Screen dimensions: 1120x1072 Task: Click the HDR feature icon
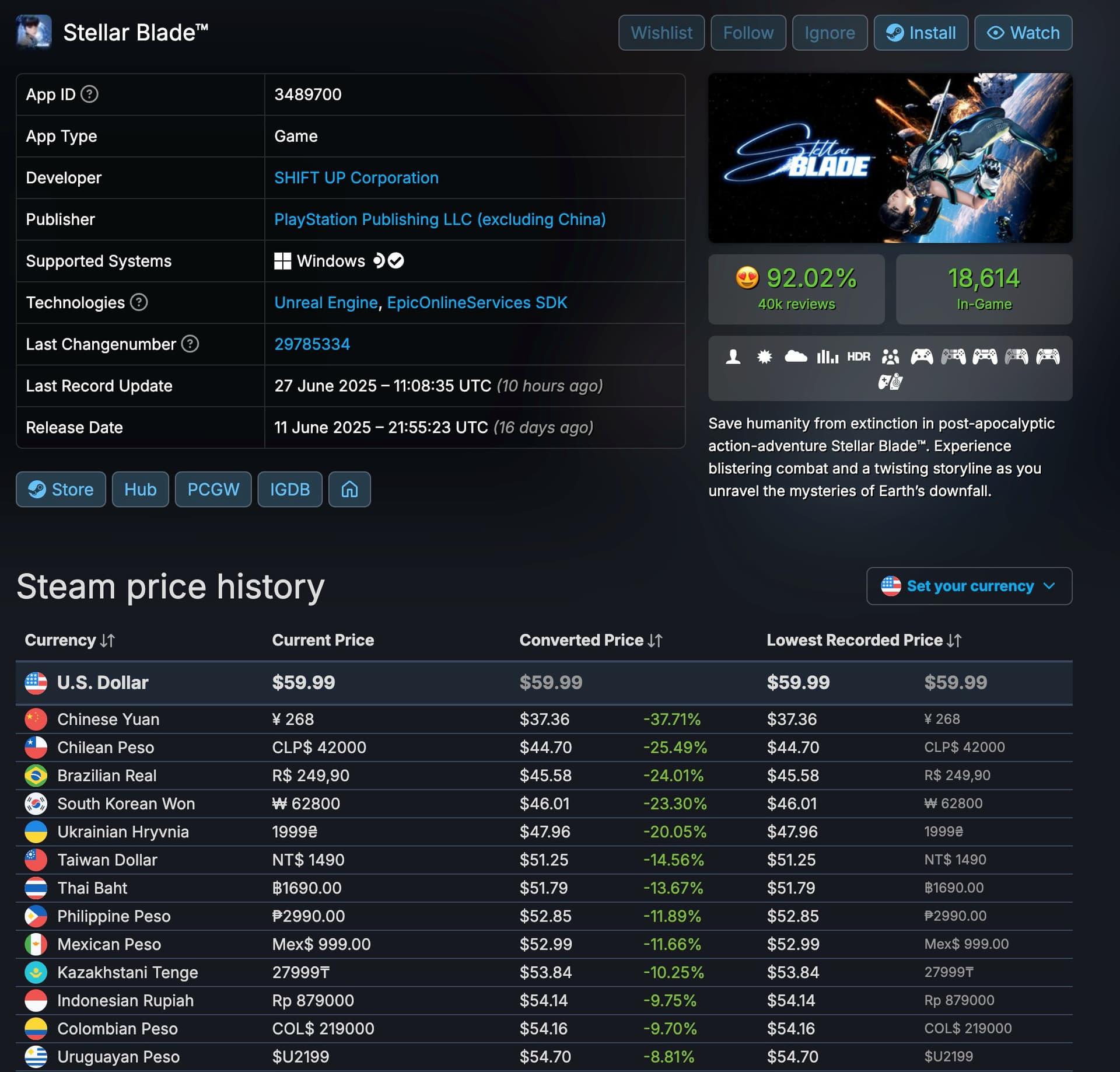[859, 356]
